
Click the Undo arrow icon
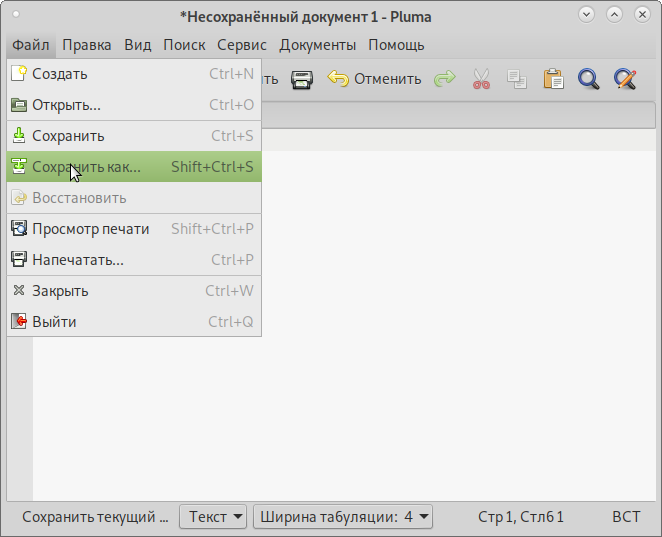[339, 79]
